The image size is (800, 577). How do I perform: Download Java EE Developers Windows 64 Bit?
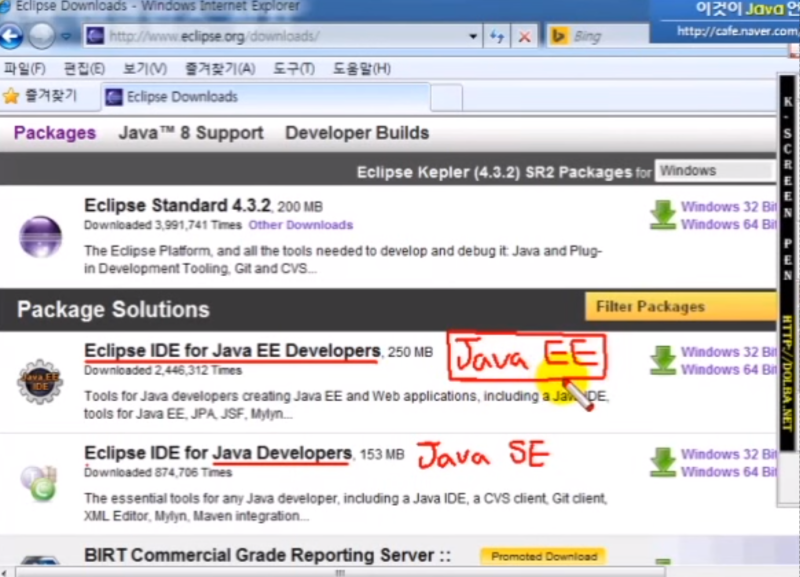[729, 369]
